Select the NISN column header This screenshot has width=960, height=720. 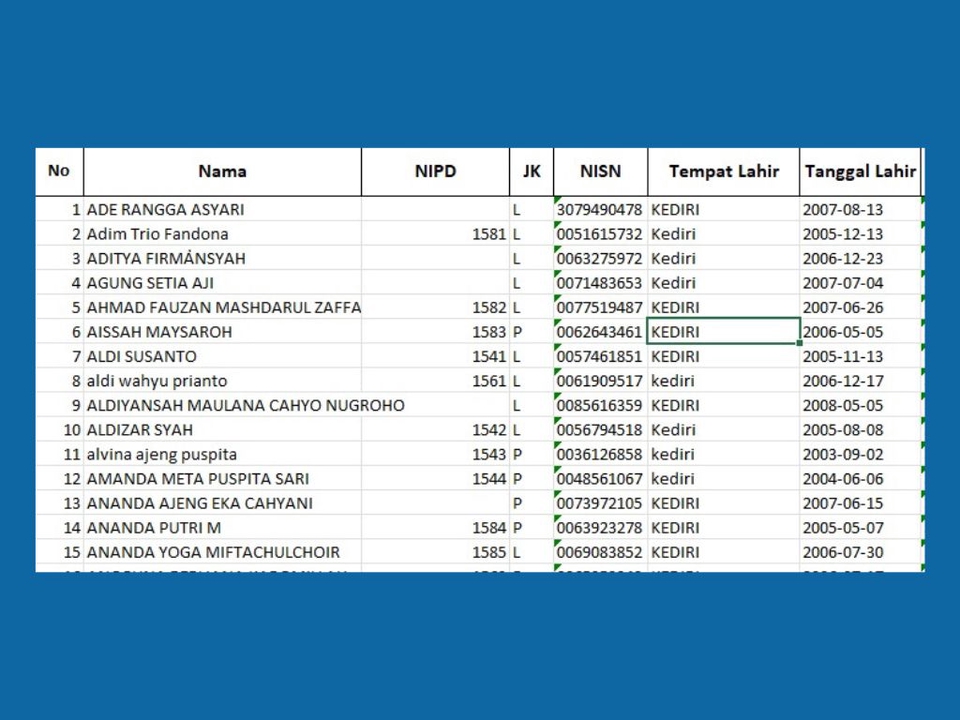[600, 171]
